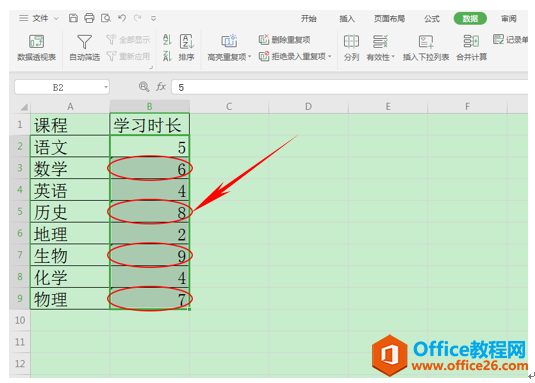Screen dimensions: 535x383
Task: Click the formula bar showing 5
Action: coord(349,88)
